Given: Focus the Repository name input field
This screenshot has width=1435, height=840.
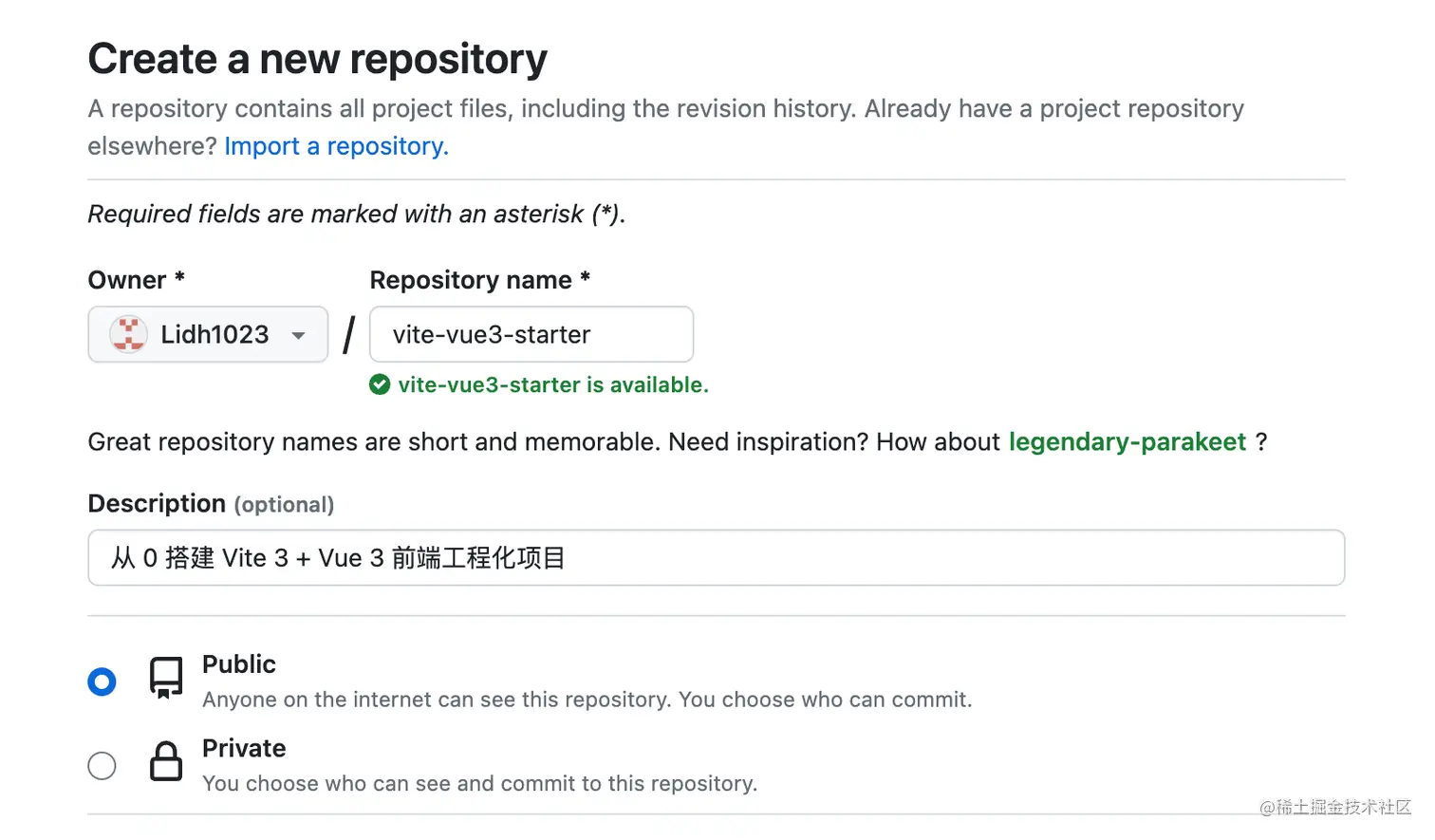Looking at the screenshot, I should click(x=531, y=334).
